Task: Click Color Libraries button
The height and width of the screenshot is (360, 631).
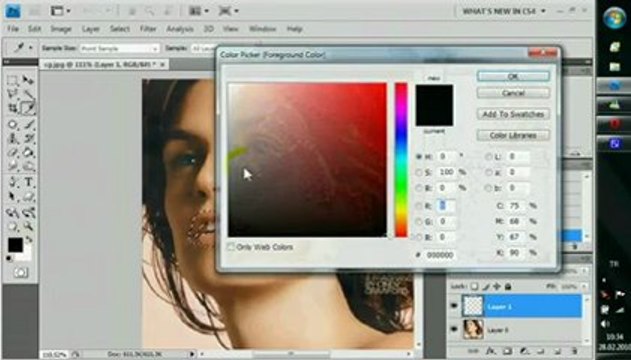Action: coord(513,135)
